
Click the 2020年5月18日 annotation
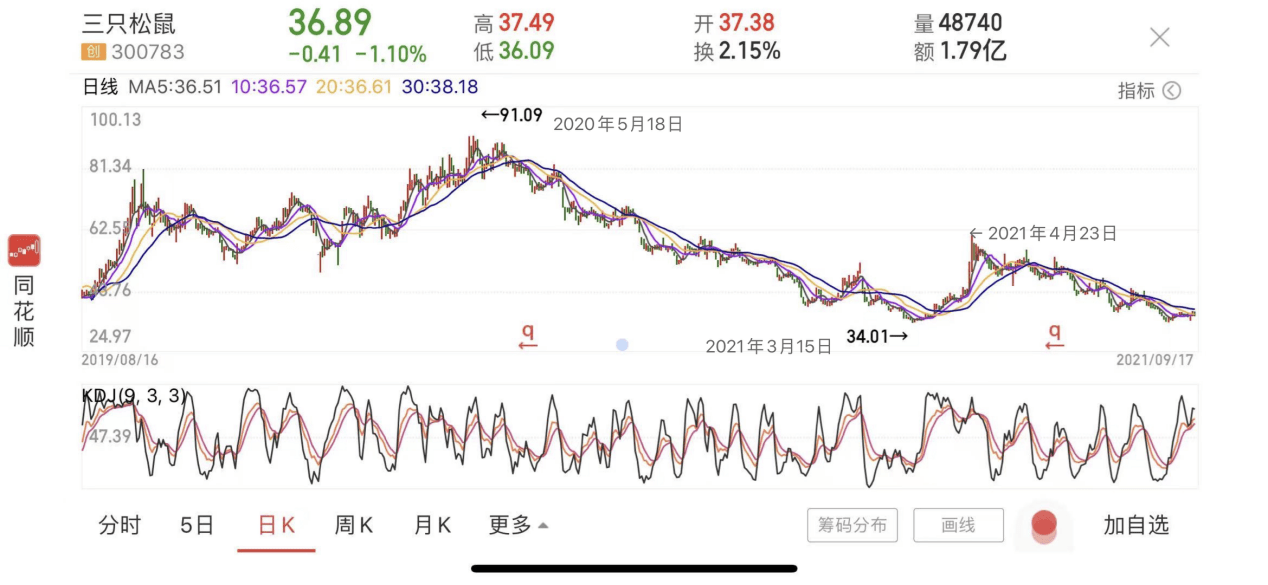pyautogui.click(x=618, y=124)
